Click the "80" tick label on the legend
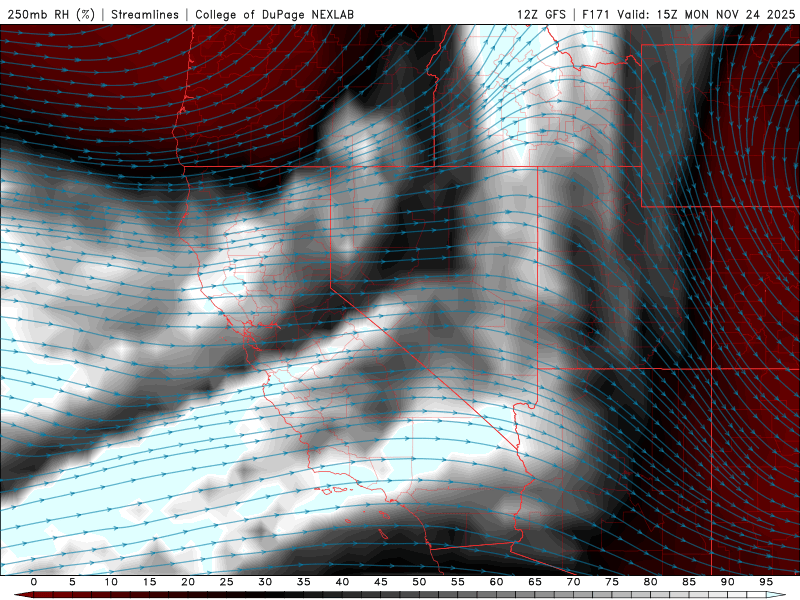 click(x=650, y=582)
